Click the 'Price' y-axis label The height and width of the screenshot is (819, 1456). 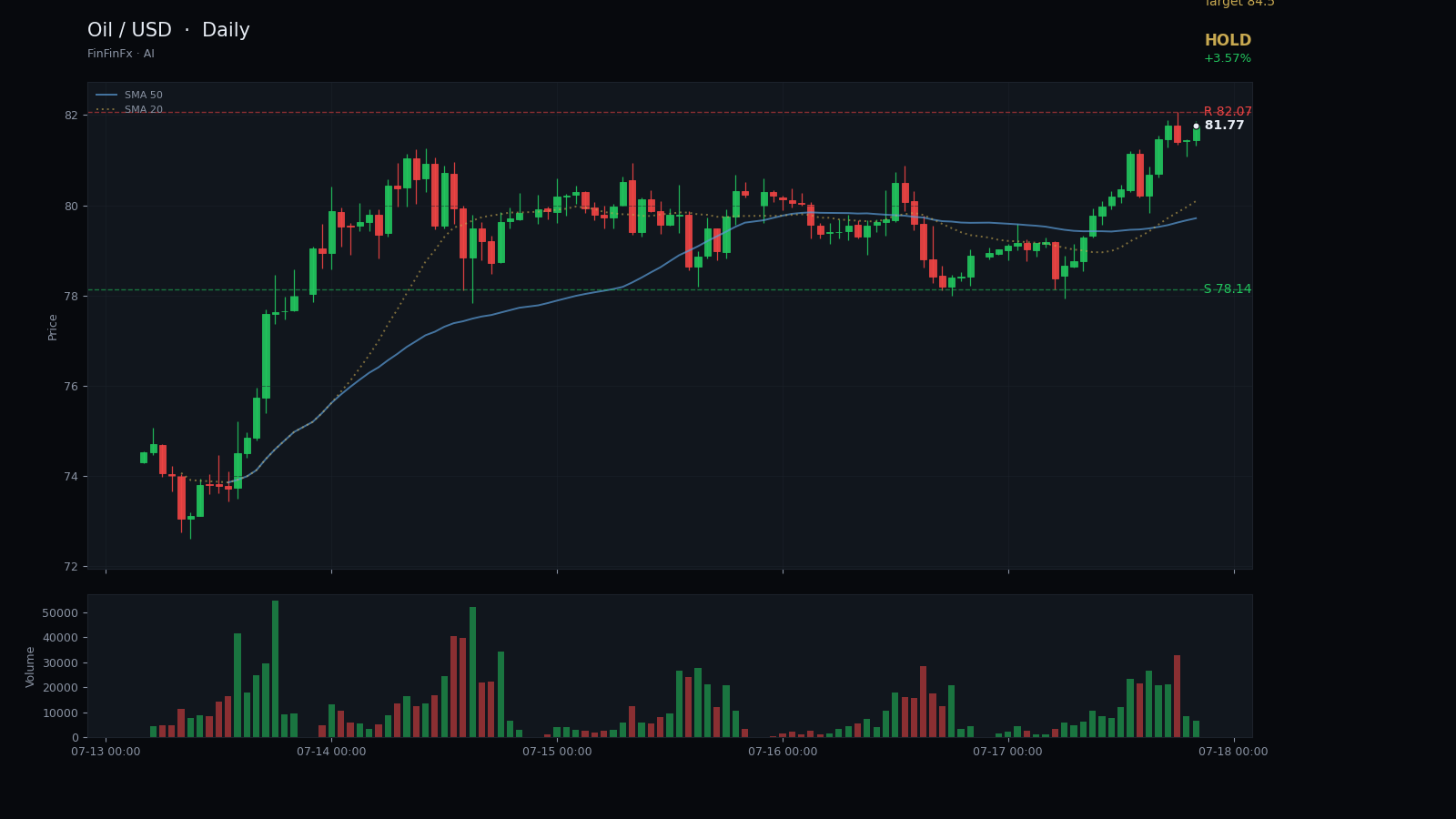[x=53, y=327]
